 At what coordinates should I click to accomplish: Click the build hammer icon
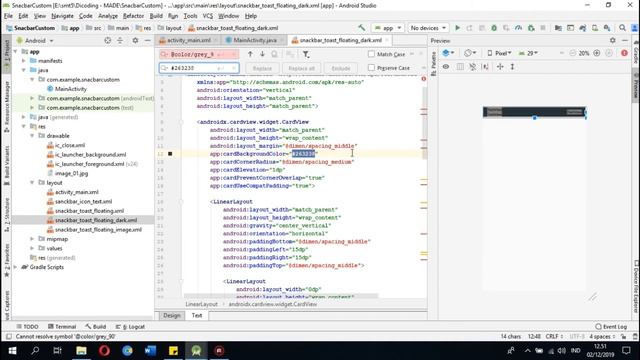362,28
